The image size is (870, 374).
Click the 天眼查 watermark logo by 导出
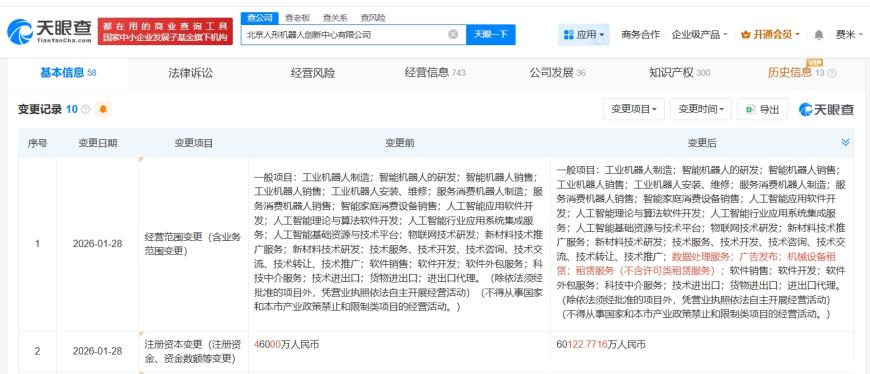[x=826, y=109]
